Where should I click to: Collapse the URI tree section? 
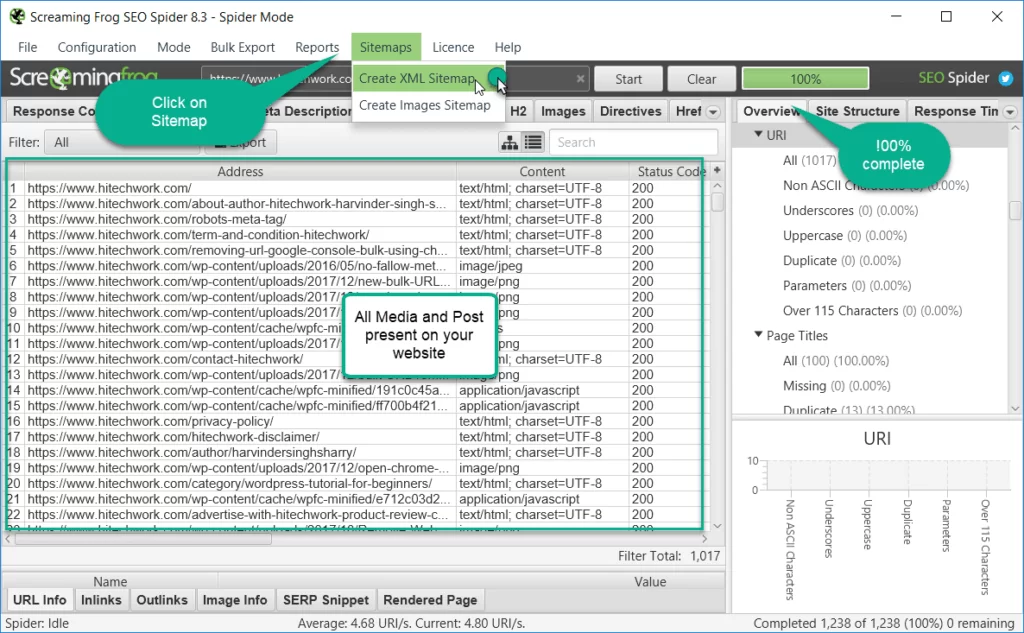(758, 135)
